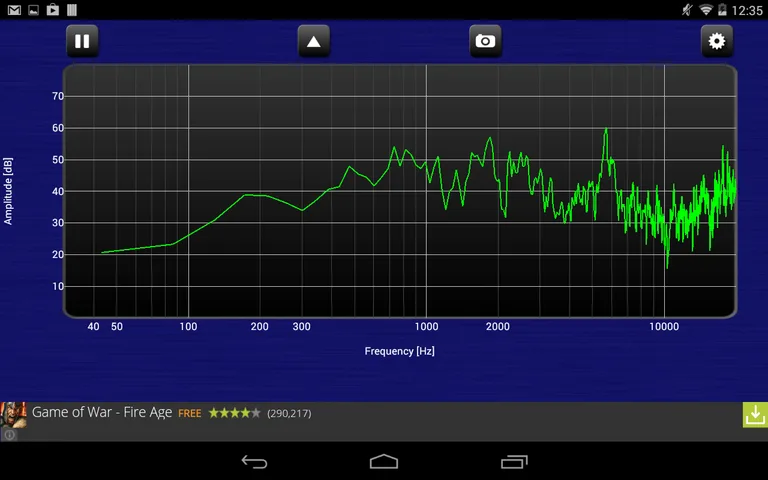Tap the 60 dB amplitude label
The image size is (768, 480).
[58, 128]
